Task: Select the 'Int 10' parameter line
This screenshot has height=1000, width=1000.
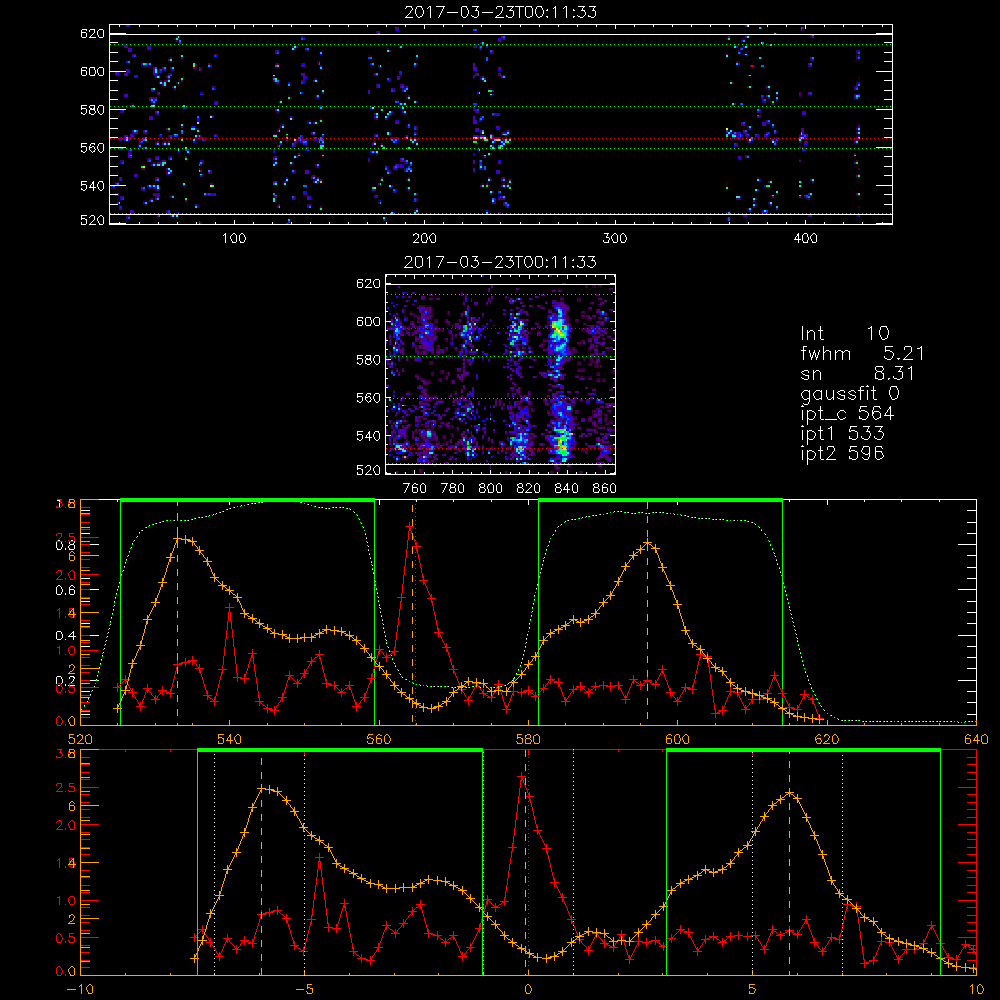Action: [844, 333]
